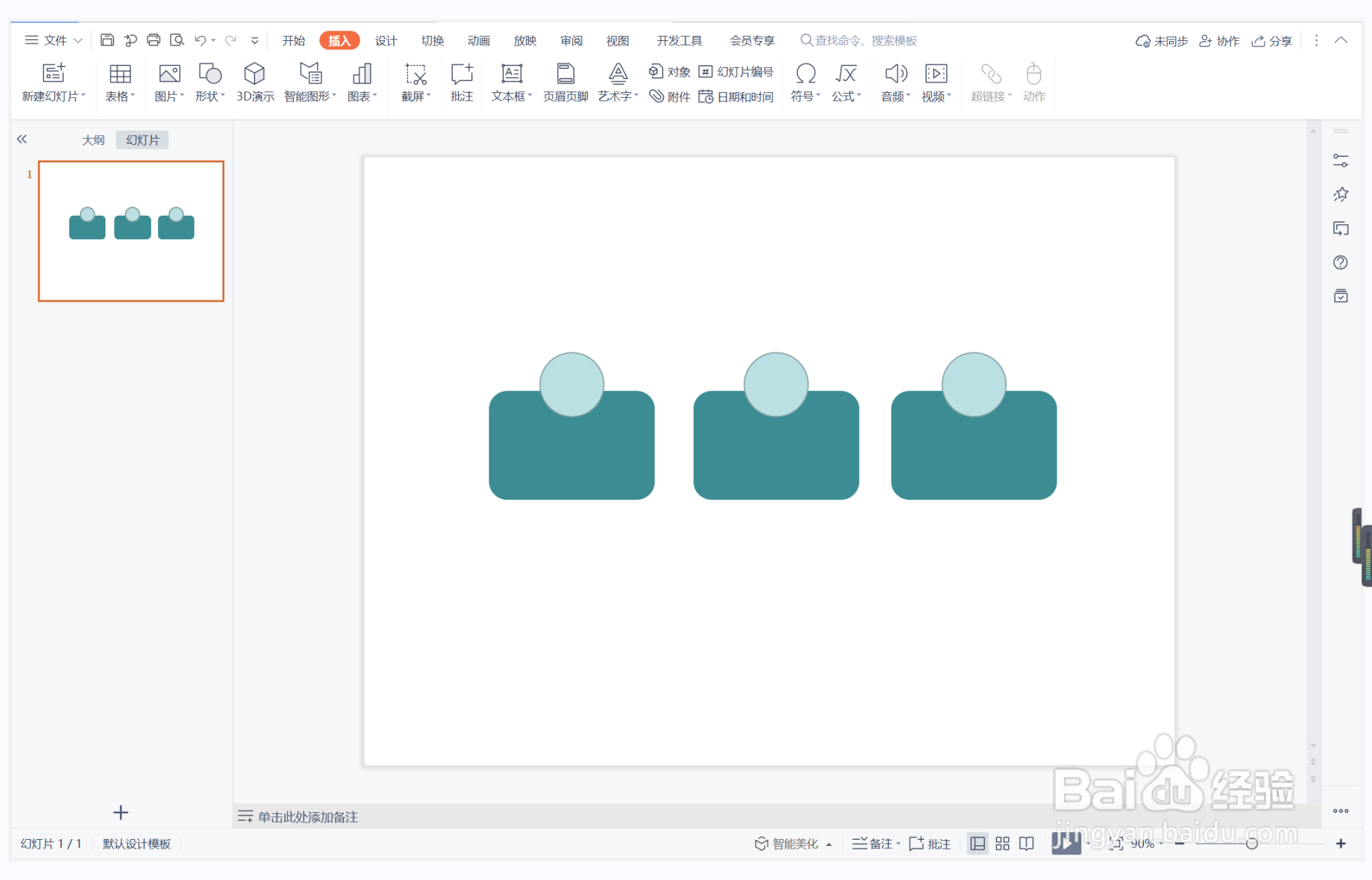Expand the 智能美化 options arrow
Screen dimensions: 1372x880
click(x=829, y=844)
